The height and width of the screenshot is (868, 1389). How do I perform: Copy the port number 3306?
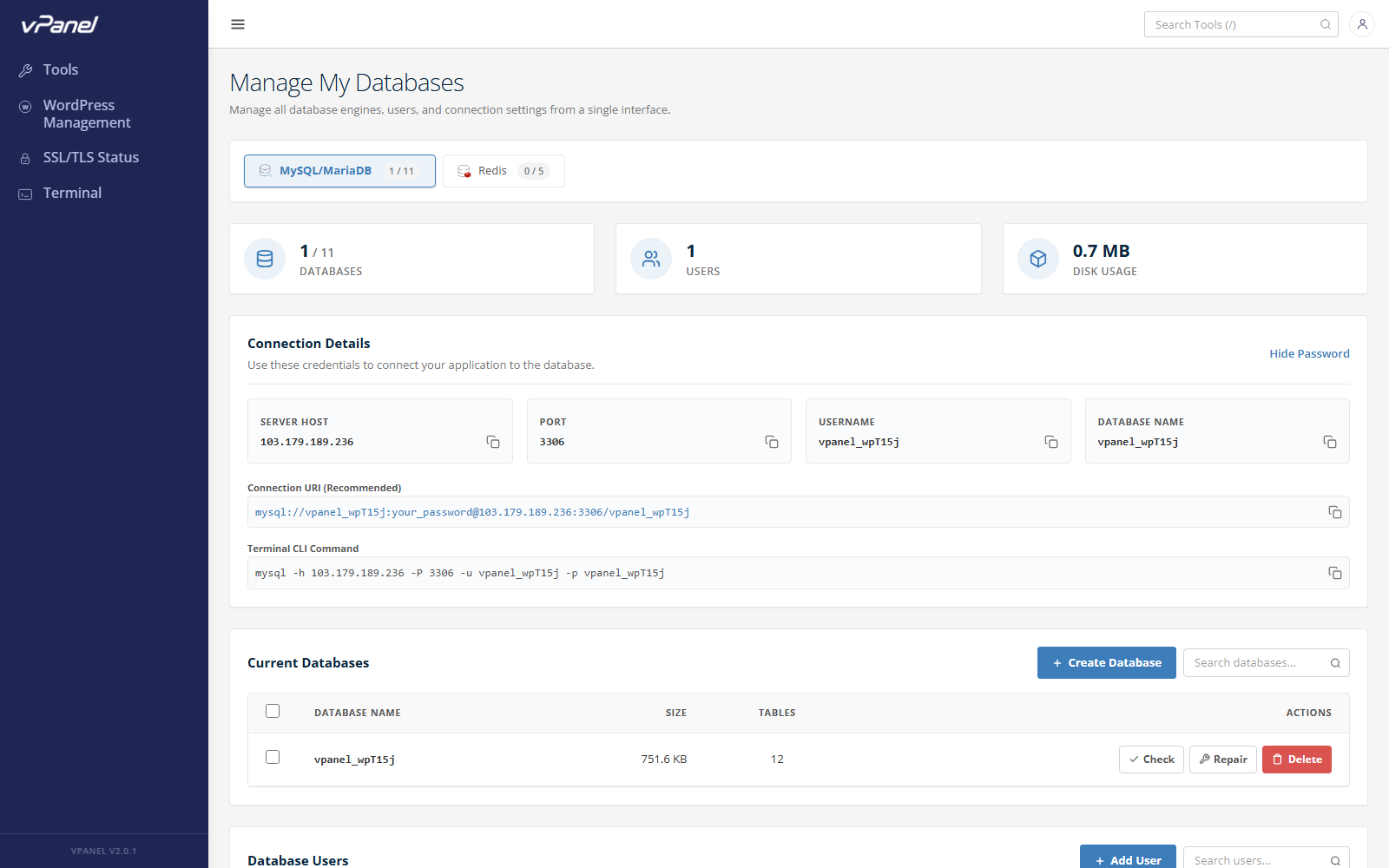click(772, 442)
